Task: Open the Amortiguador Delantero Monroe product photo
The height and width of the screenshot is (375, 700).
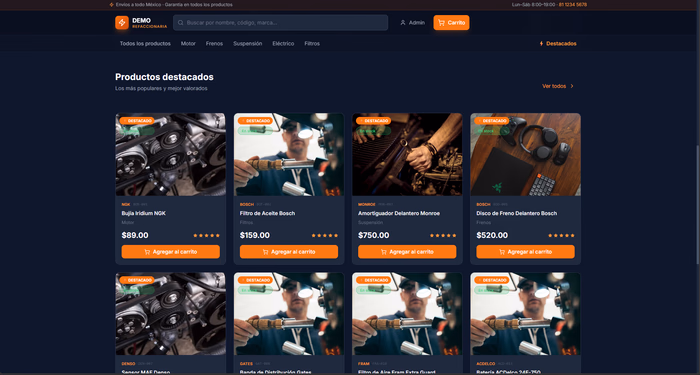Action: 407,154
